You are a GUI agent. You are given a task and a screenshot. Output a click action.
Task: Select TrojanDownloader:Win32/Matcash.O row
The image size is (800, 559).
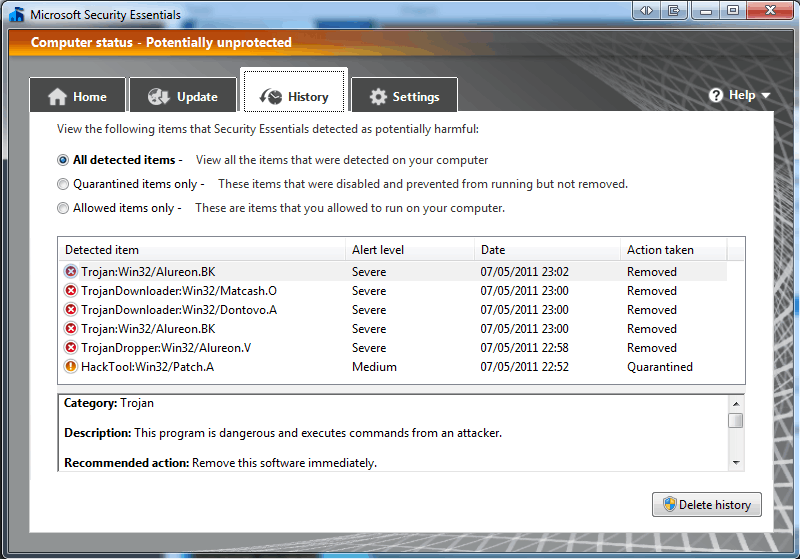393,291
